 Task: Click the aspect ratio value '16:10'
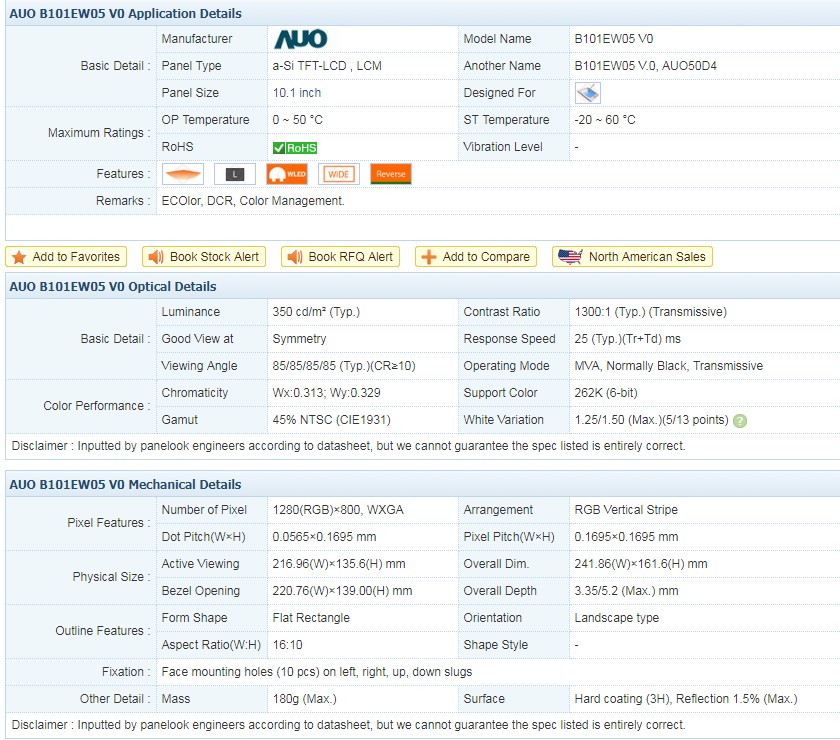click(287, 645)
